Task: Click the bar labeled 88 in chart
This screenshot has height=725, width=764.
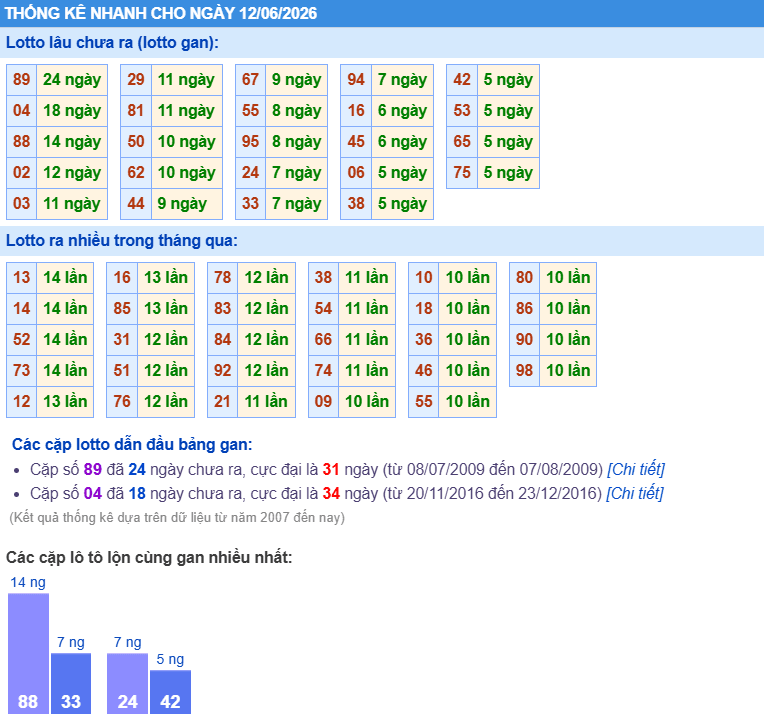Action: pos(28,653)
